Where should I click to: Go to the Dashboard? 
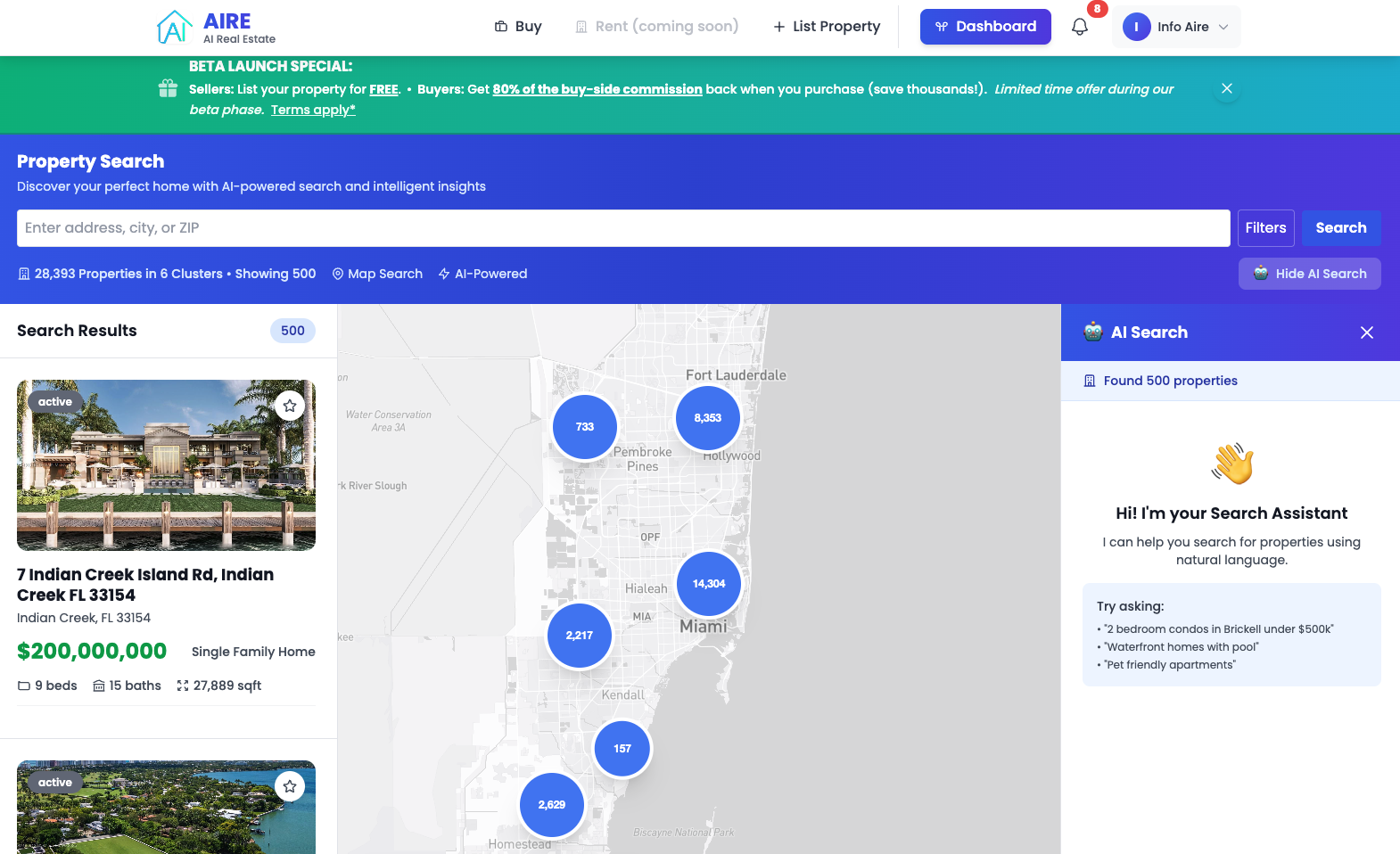[985, 27]
